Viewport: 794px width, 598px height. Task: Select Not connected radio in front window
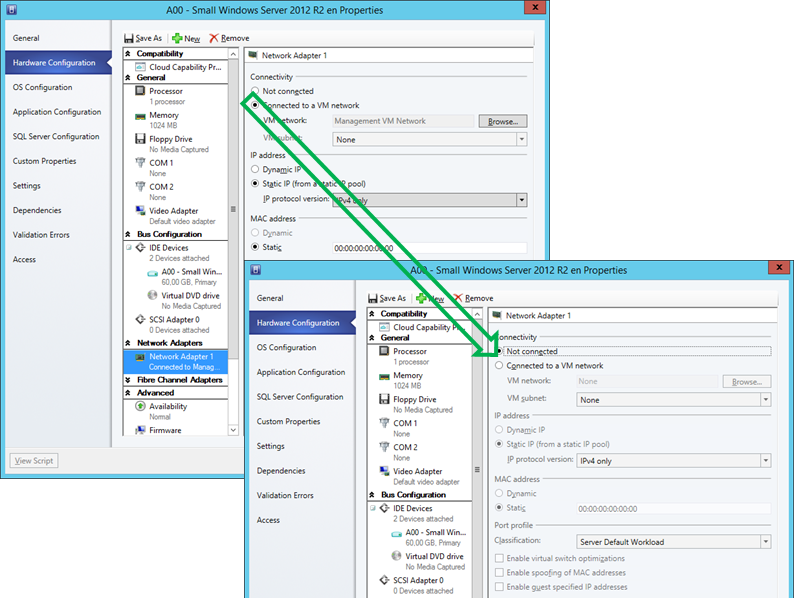pyautogui.click(x=499, y=351)
